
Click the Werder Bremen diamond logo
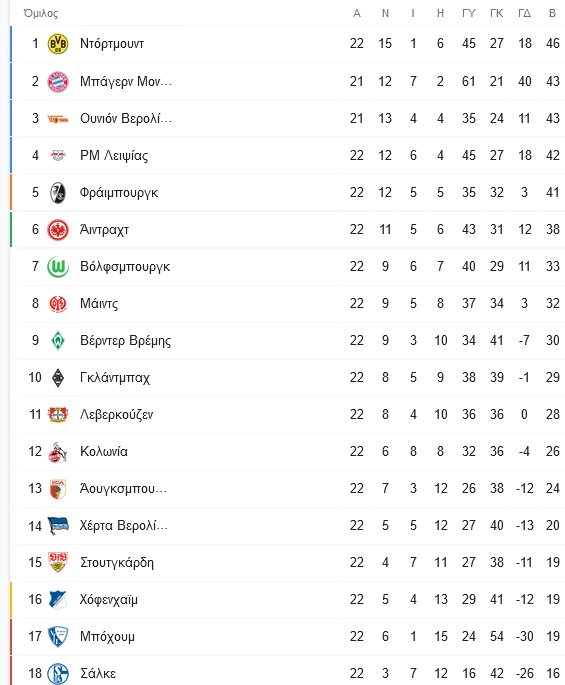(x=58, y=341)
